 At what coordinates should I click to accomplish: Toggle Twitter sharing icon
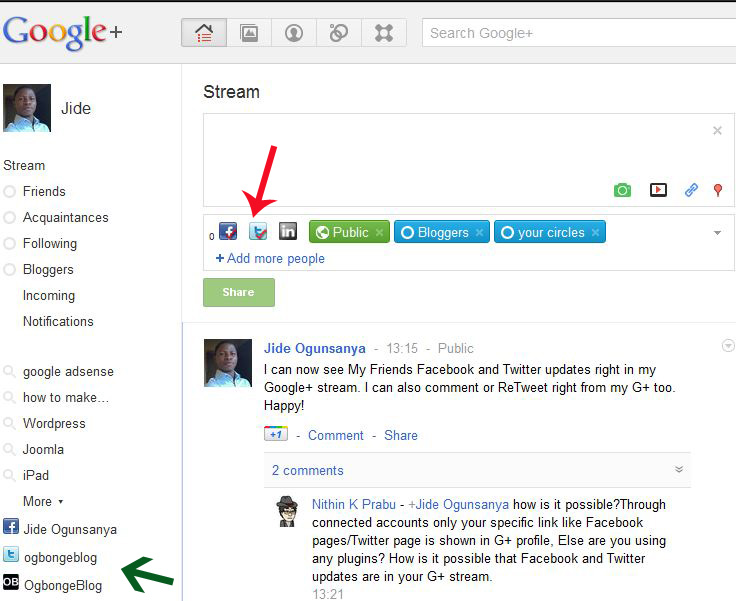tap(258, 231)
